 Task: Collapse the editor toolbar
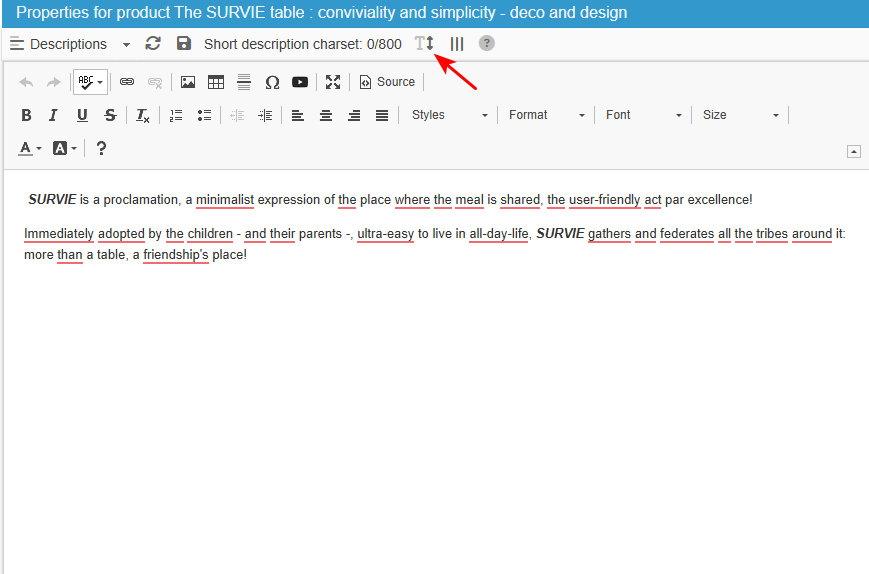(x=853, y=151)
